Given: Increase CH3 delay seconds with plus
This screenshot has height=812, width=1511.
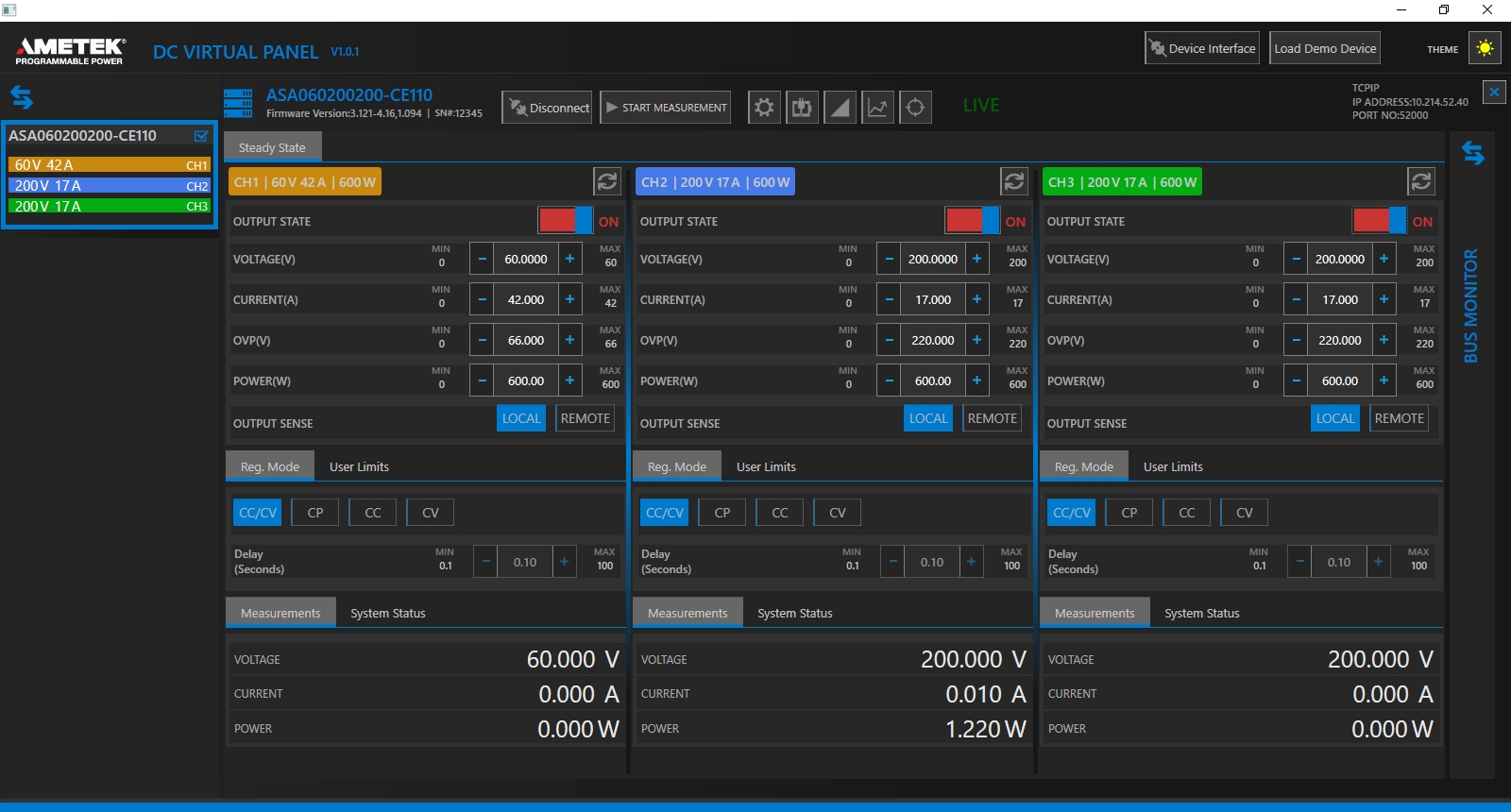Looking at the screenshot, I should (x=1378, y=562).
